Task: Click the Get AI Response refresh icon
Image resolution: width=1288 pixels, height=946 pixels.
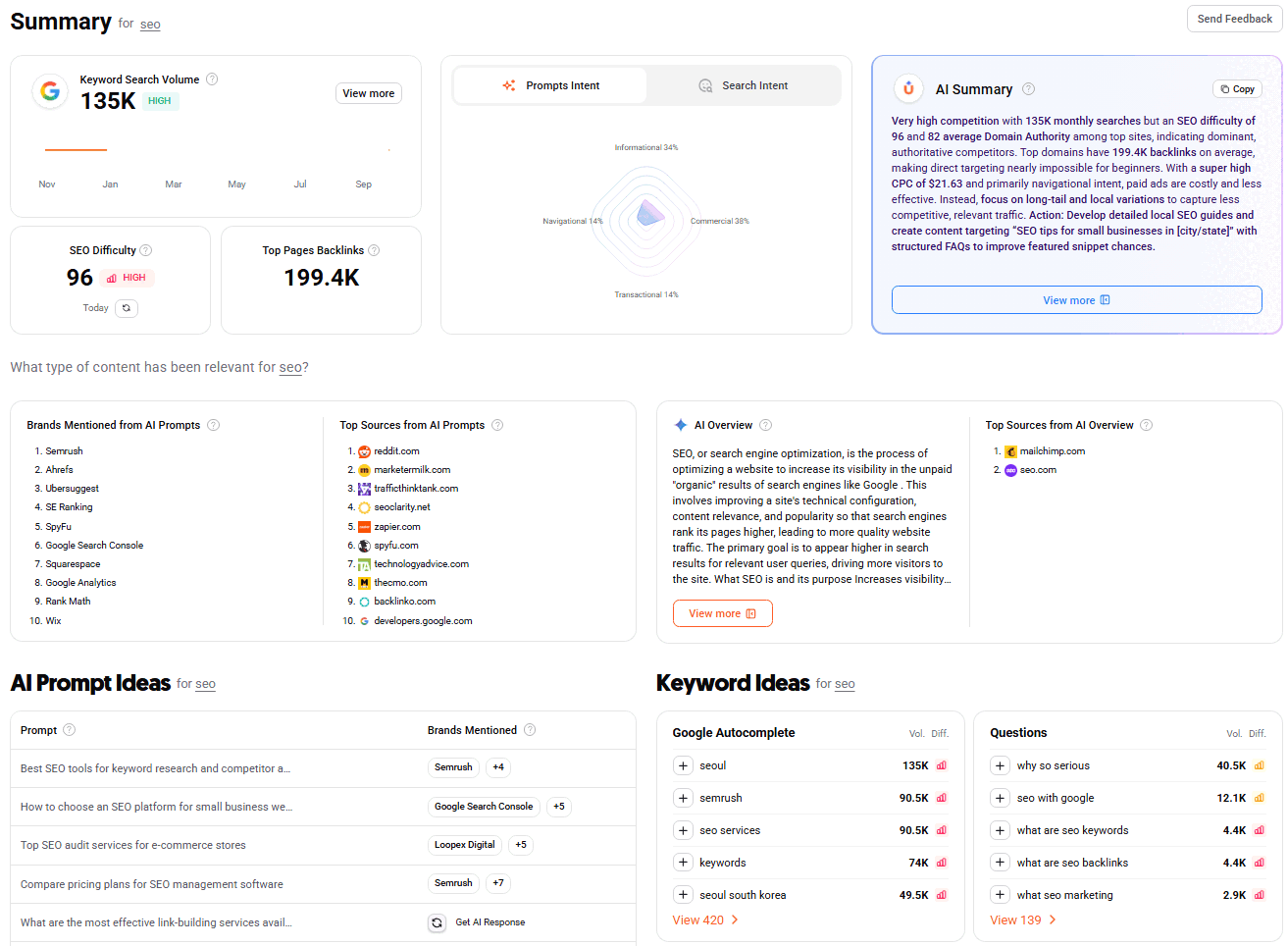Action: coord(438,922)
